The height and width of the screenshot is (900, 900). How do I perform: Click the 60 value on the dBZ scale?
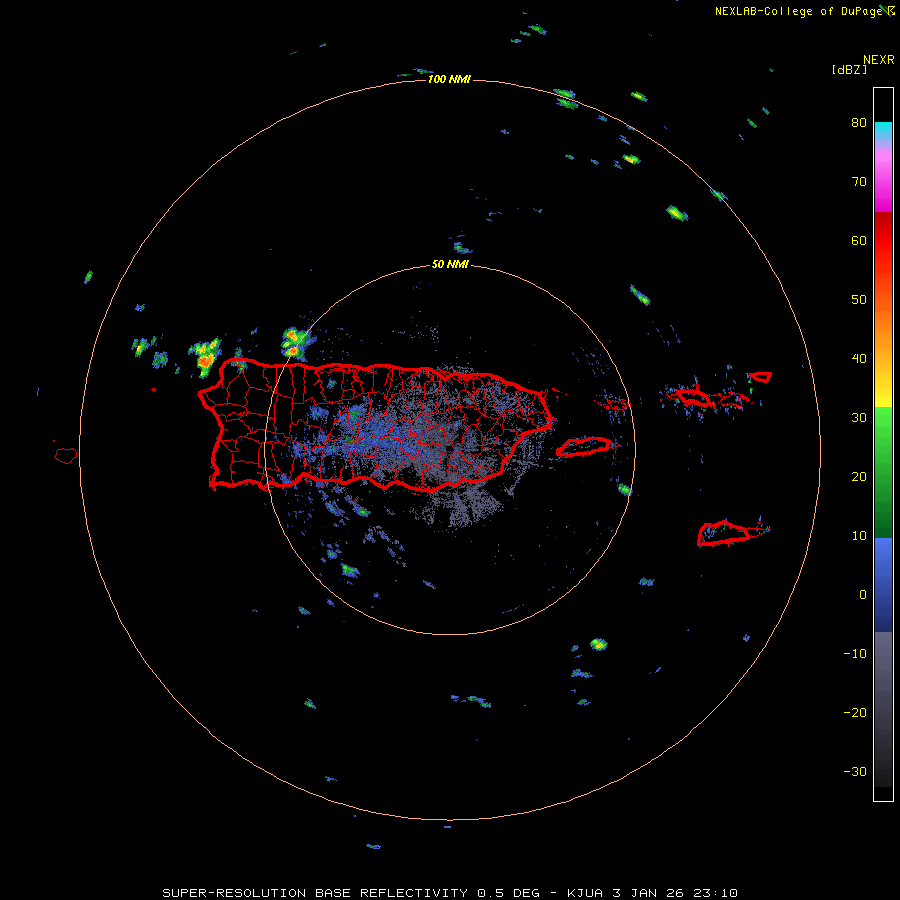pyautogui.click(x=859, y=240)
